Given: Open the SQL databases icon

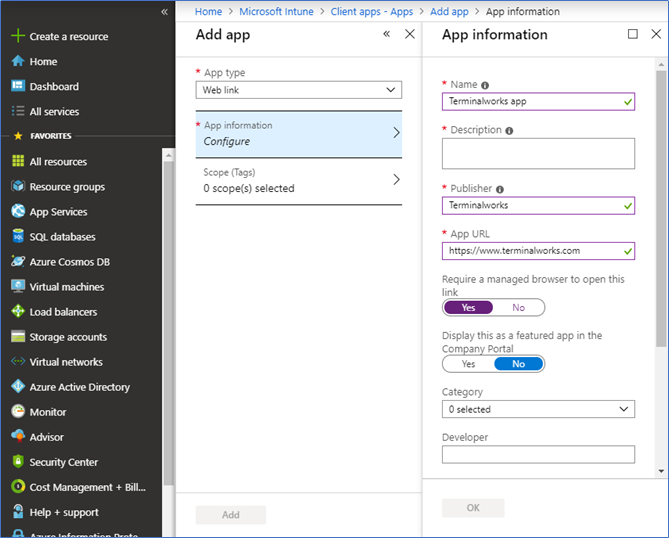Looking at the screenshot, I should click(x=18, y=236).
